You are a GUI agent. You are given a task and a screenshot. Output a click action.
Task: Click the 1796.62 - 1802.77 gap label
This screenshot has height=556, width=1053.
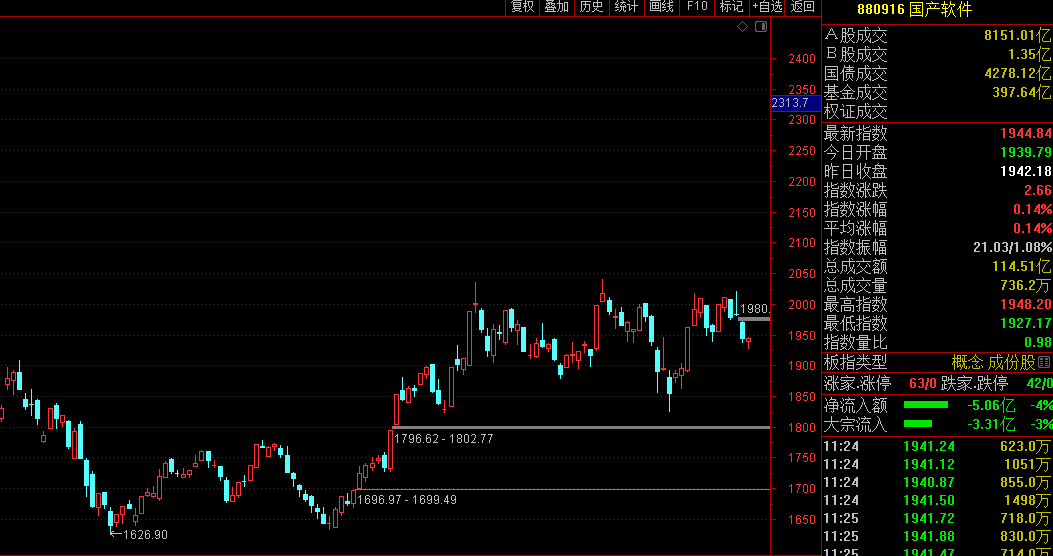[x=444, y=438]
